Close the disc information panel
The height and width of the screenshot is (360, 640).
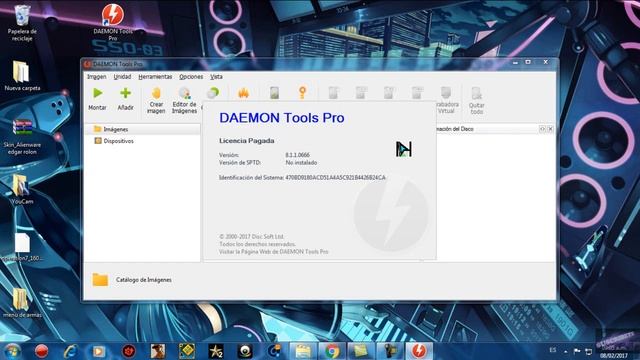click(550, 129)
